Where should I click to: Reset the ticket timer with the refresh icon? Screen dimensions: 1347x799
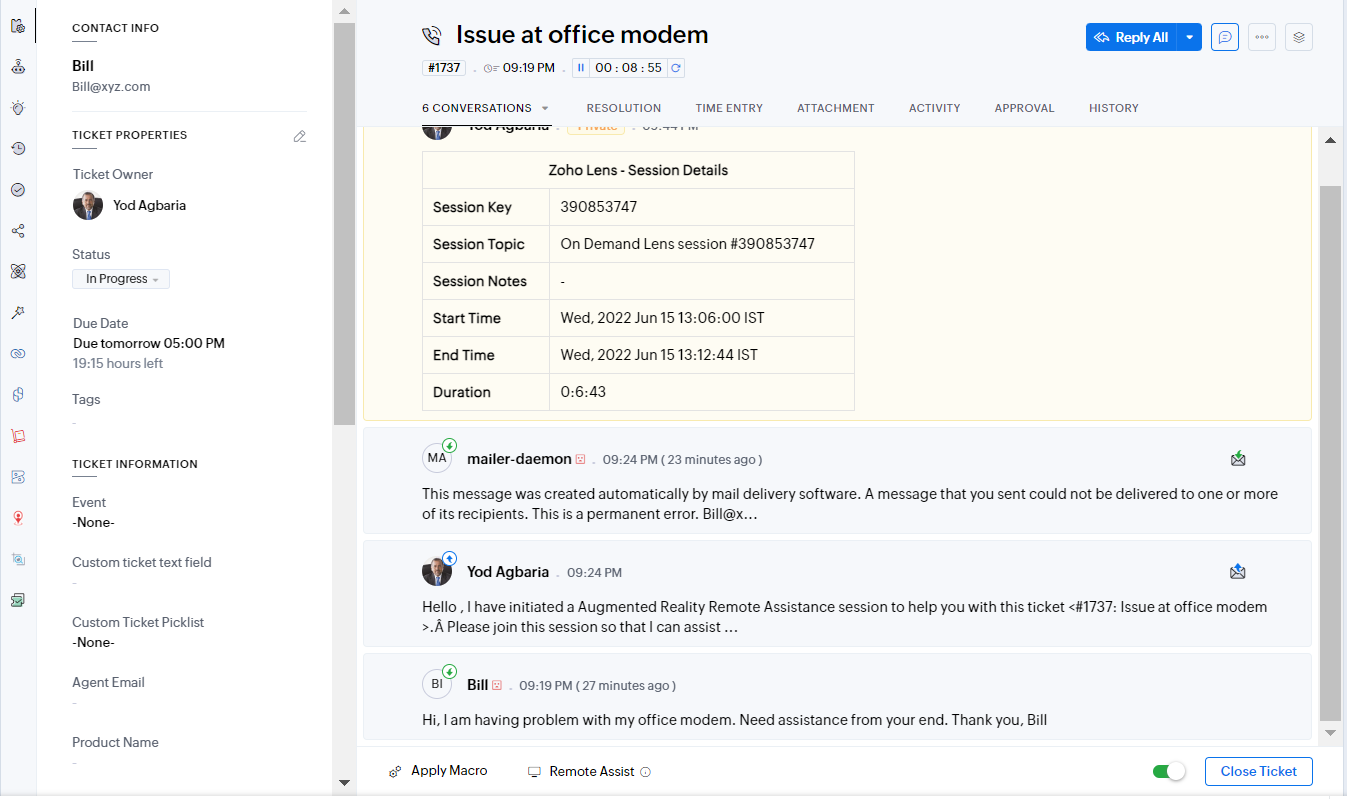[x=676, y=68]
